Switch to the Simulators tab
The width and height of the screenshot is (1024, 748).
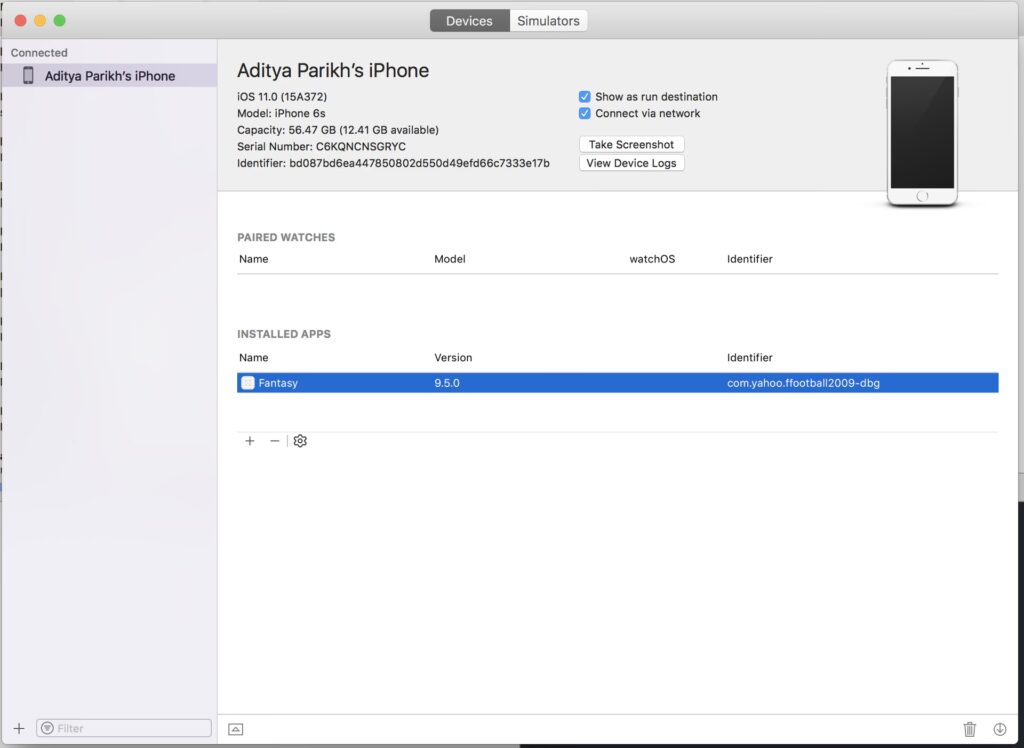[x=548, y=21]
